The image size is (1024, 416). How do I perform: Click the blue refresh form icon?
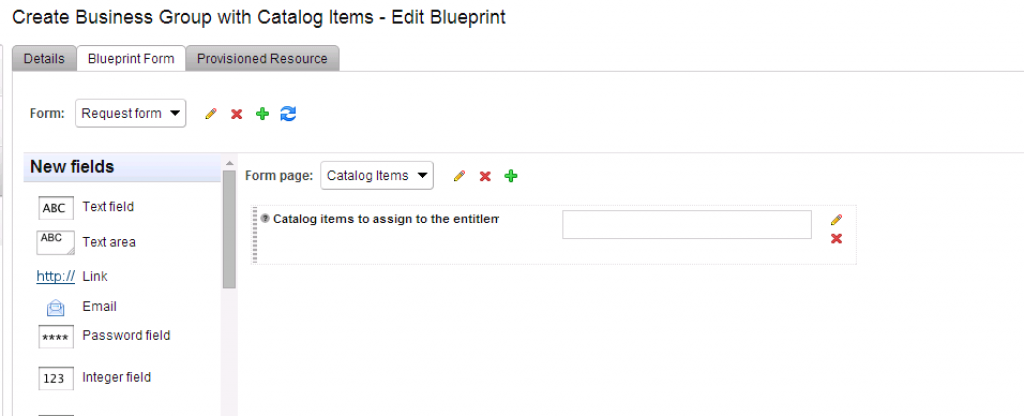coord(288,114)
